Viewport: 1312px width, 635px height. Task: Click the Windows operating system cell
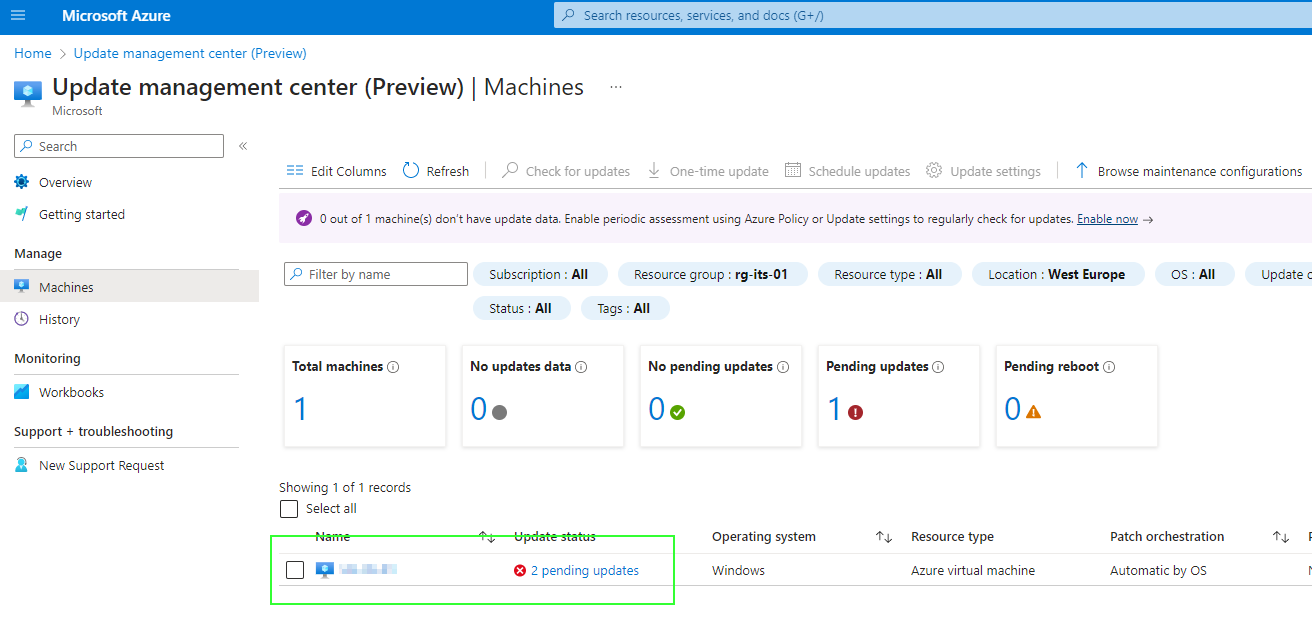click(738, 570)
